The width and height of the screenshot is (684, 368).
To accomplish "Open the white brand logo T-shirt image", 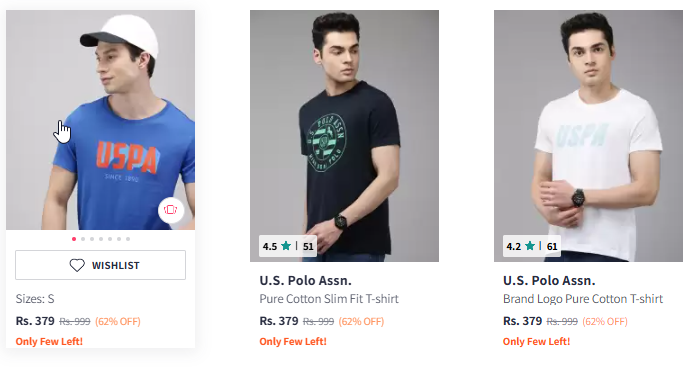I will (588, 136).
